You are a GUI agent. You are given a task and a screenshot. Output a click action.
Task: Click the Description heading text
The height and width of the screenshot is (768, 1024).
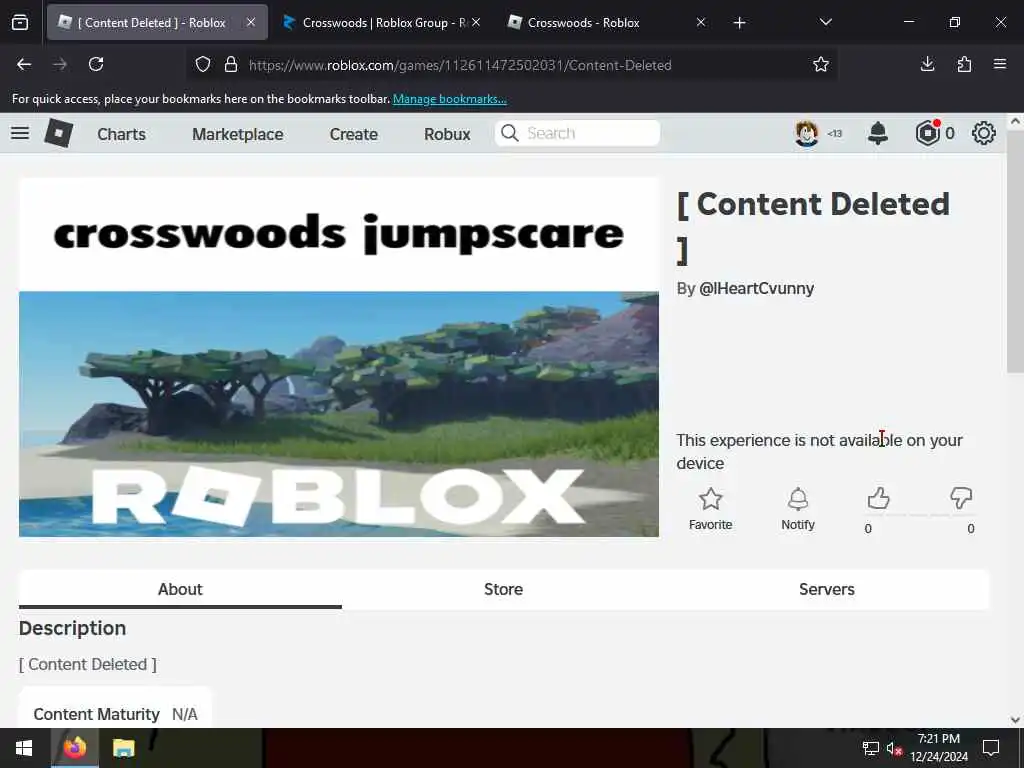tap(72, 628)
